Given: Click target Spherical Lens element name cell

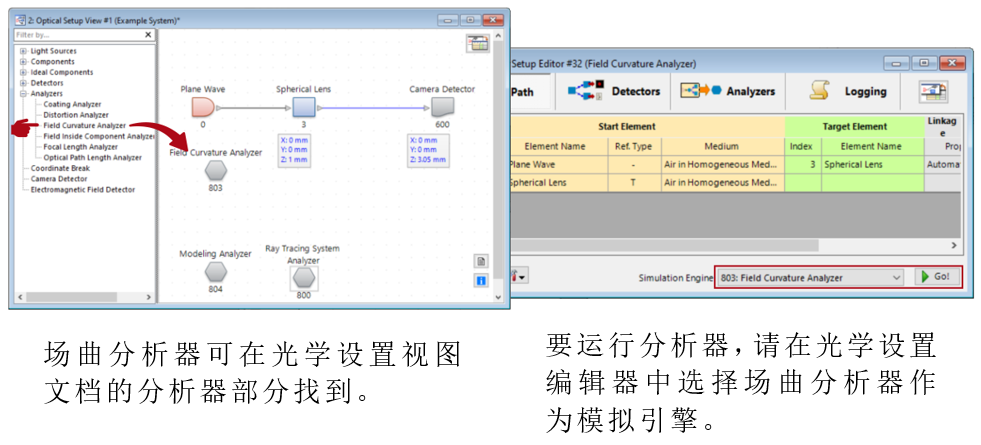Looking at the screenshot, I should 872,165.
